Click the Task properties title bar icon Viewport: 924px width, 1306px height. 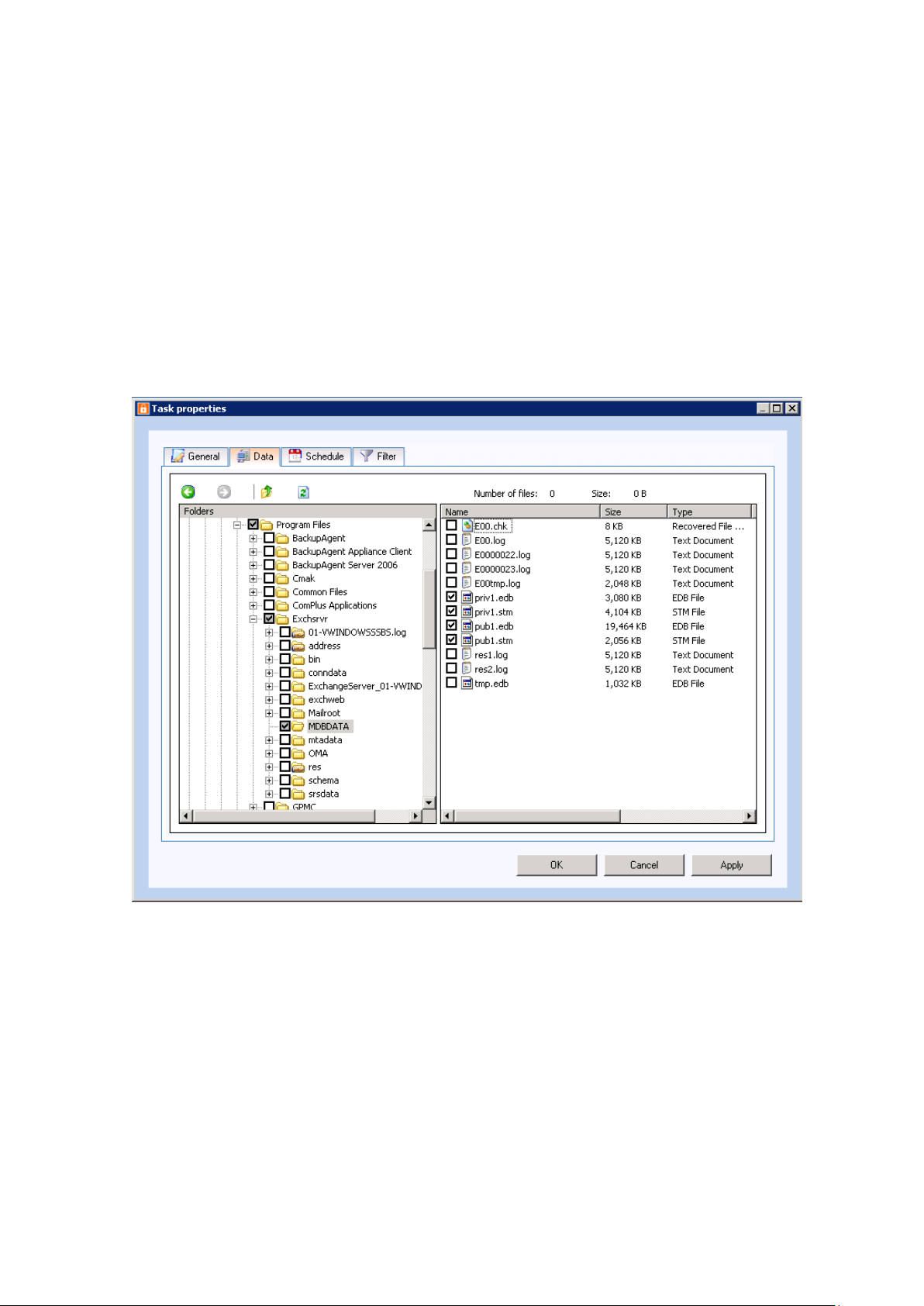(x=143, y=408)
